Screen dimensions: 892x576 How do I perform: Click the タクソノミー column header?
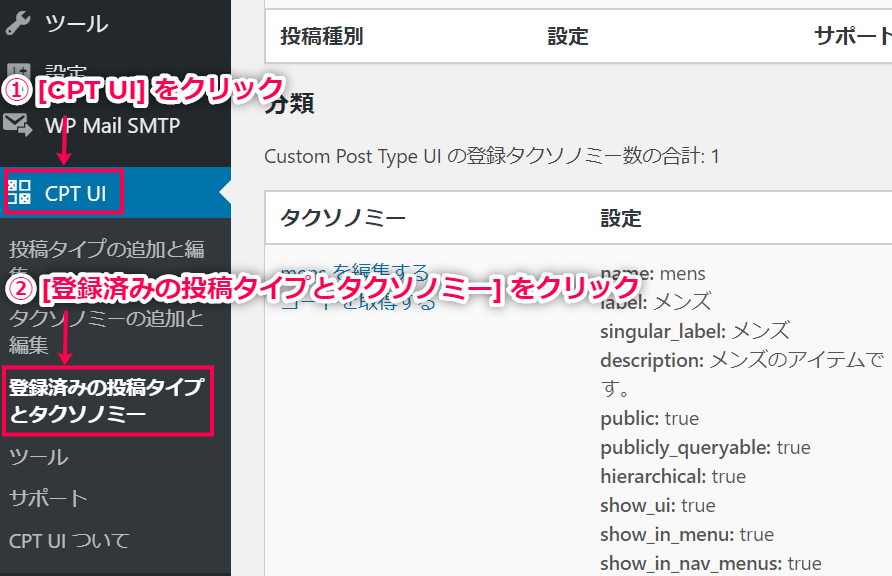point(343,218)
